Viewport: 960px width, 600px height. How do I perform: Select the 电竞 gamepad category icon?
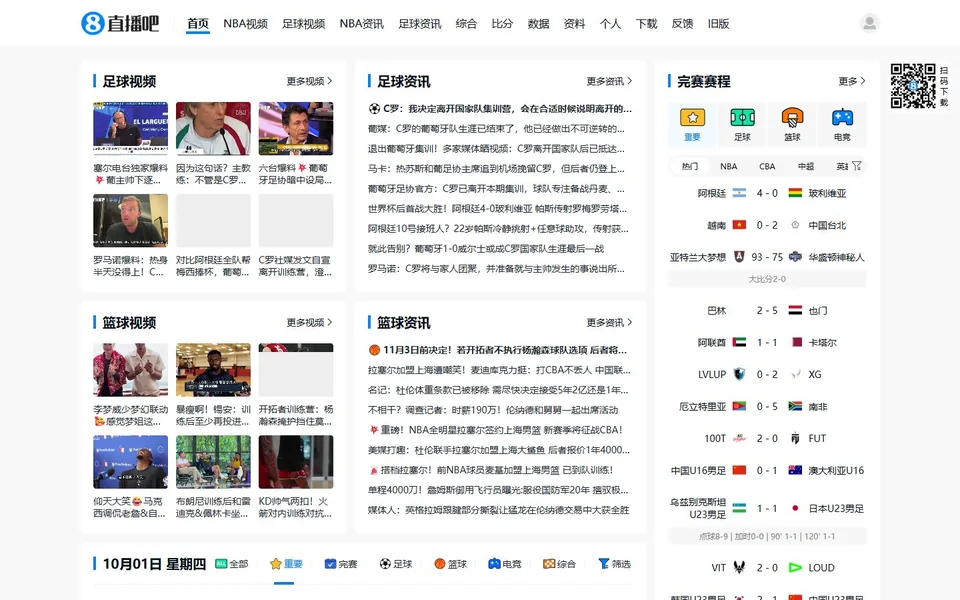coord(842,117)
